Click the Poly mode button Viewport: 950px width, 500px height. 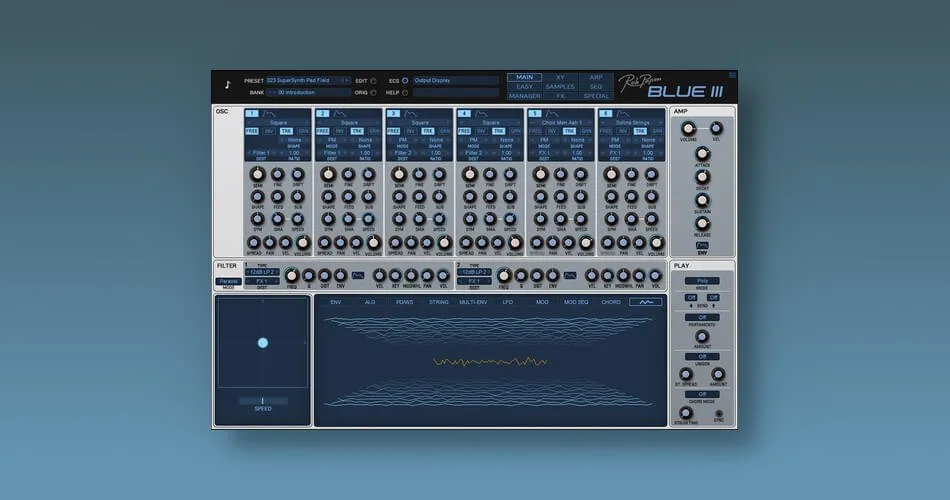tap(702, 281)
